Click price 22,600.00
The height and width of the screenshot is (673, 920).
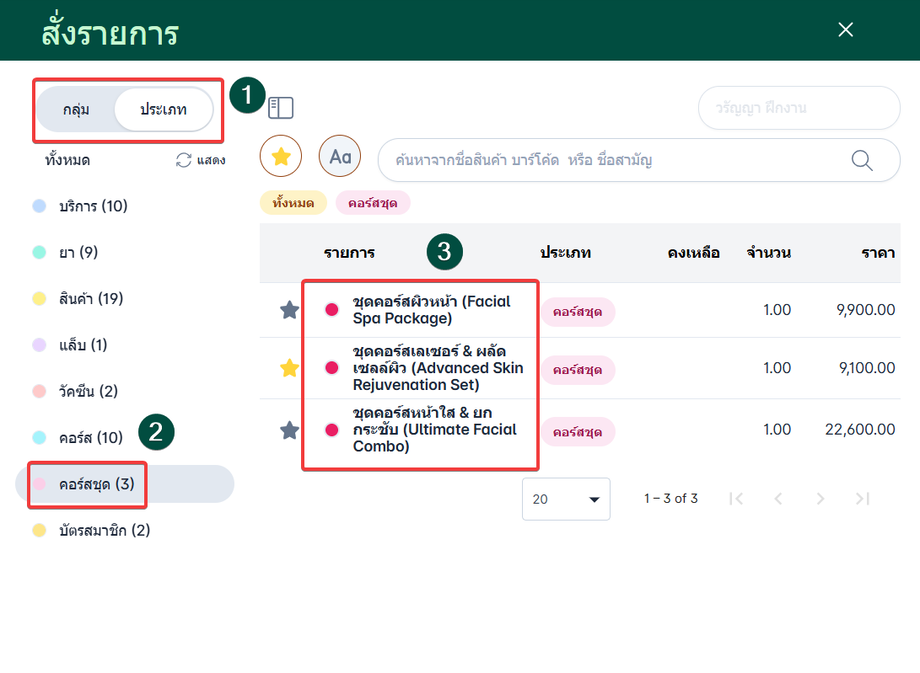(x=860, y=429)
